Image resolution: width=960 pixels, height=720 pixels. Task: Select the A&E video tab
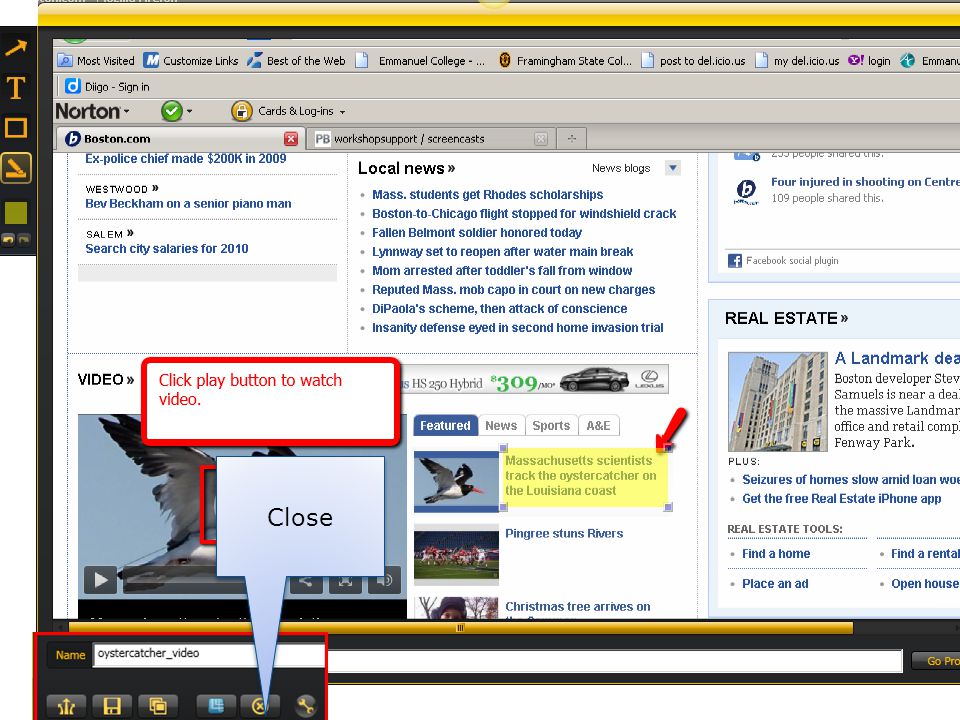tap(598, 426)
